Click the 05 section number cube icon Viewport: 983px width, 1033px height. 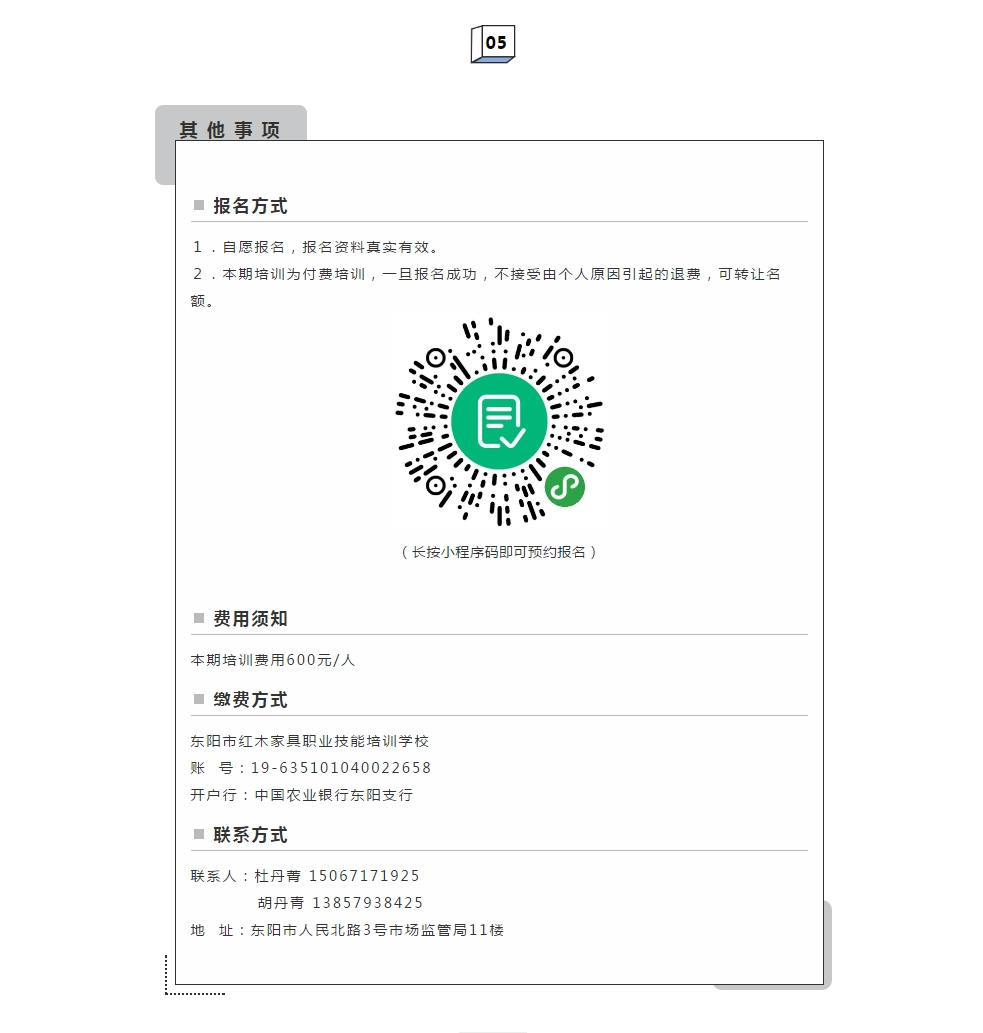point(493,44)
